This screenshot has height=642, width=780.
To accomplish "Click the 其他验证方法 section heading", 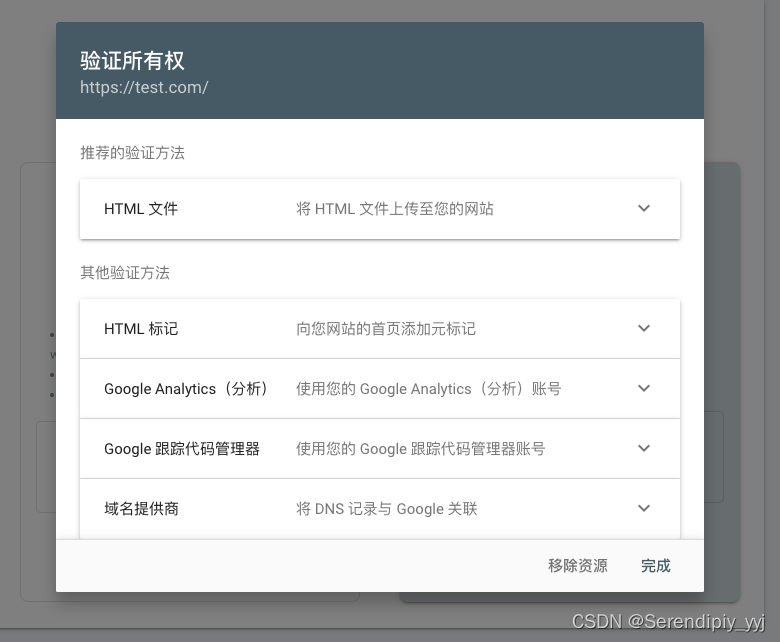I will tap(125, 273).
